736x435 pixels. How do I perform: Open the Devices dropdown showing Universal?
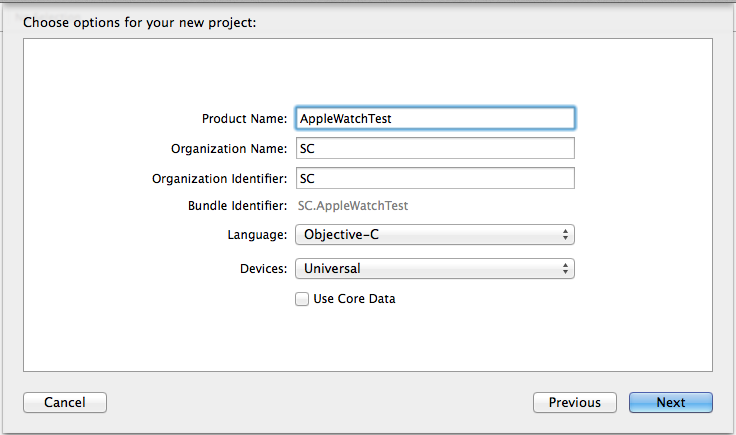[x=434, y=268]
